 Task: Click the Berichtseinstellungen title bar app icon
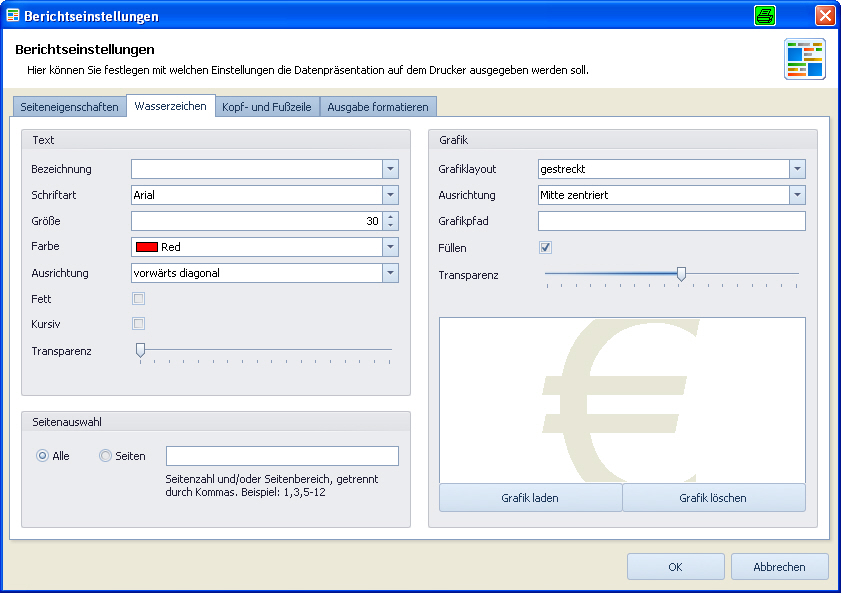pyautogui.click(x=12, y=15)
